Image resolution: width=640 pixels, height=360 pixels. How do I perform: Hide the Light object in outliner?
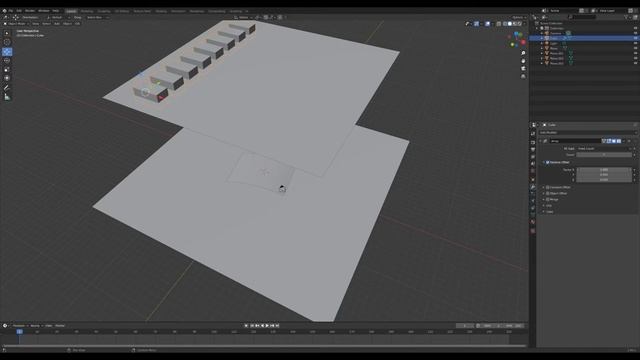tap(636, 43)
